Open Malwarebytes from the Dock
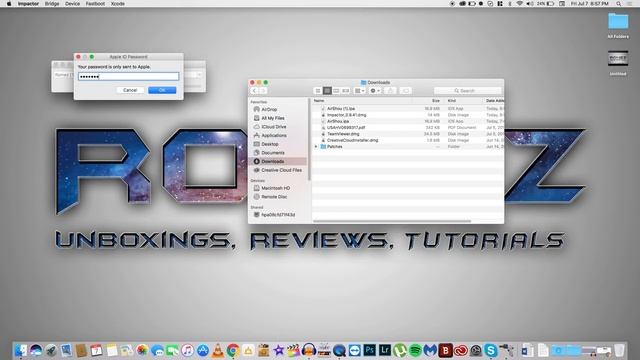Image resolution: width=640 pixels, height=360 pixels. [430, 350]
